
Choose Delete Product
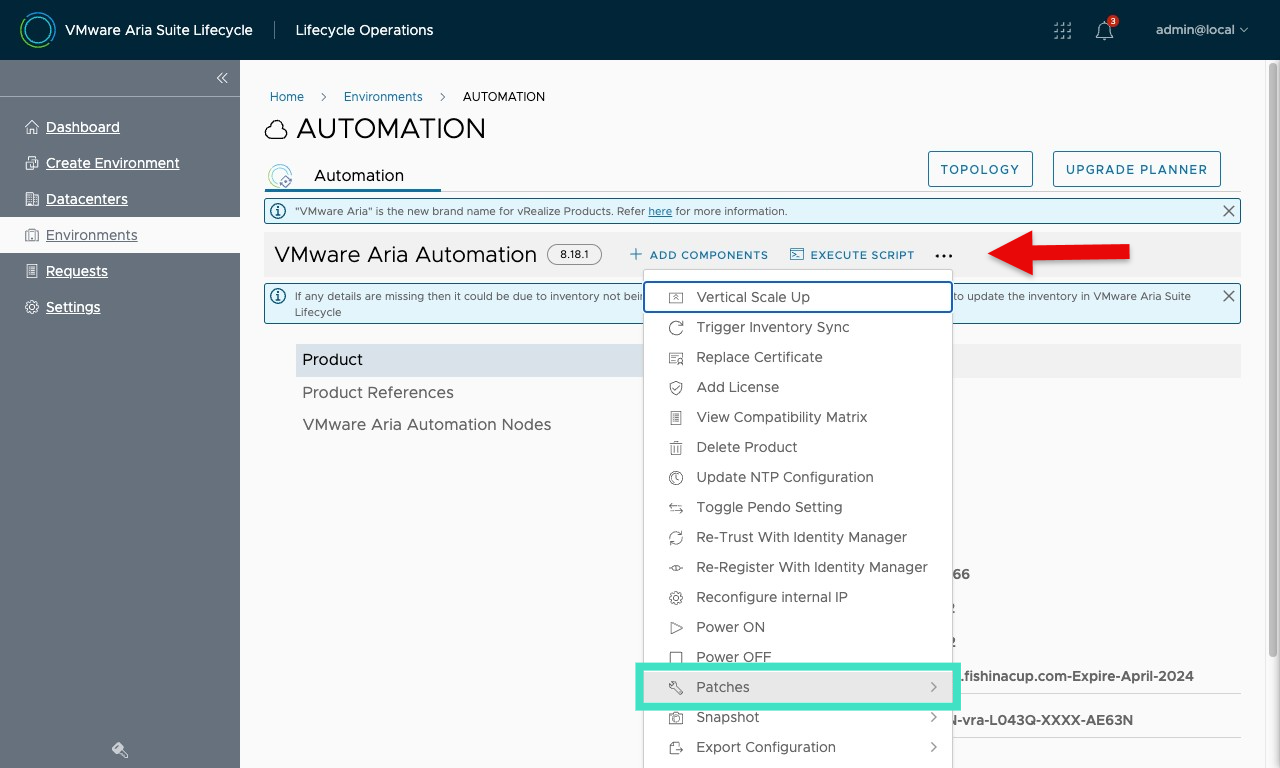click(x=798, y=447)
